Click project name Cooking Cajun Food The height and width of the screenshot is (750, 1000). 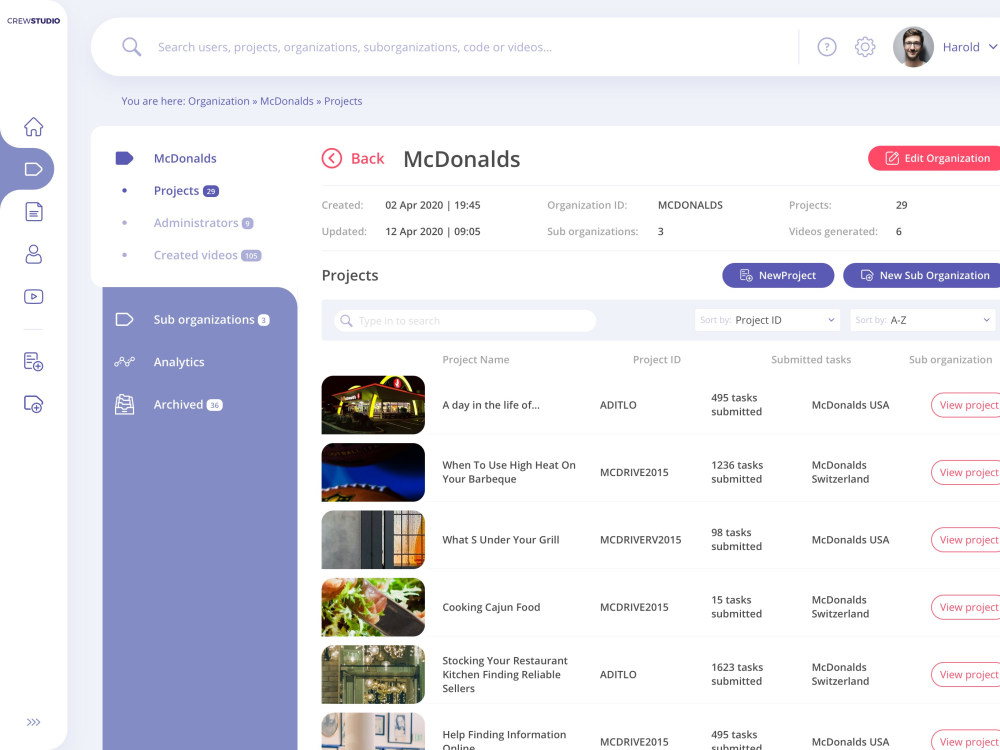pyautogui.click(x=491, y=607)
